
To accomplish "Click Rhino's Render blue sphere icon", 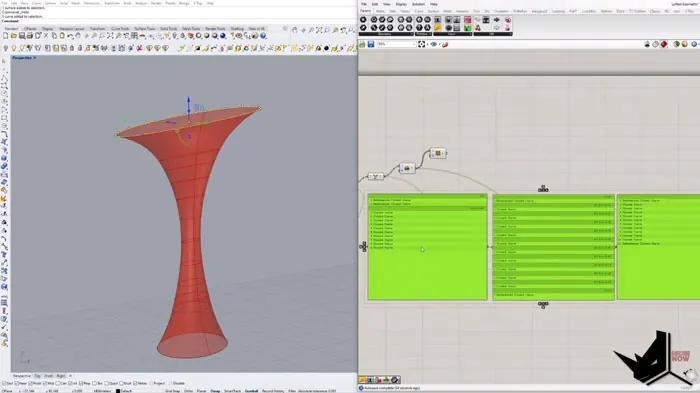I will (x=223, y=36).
